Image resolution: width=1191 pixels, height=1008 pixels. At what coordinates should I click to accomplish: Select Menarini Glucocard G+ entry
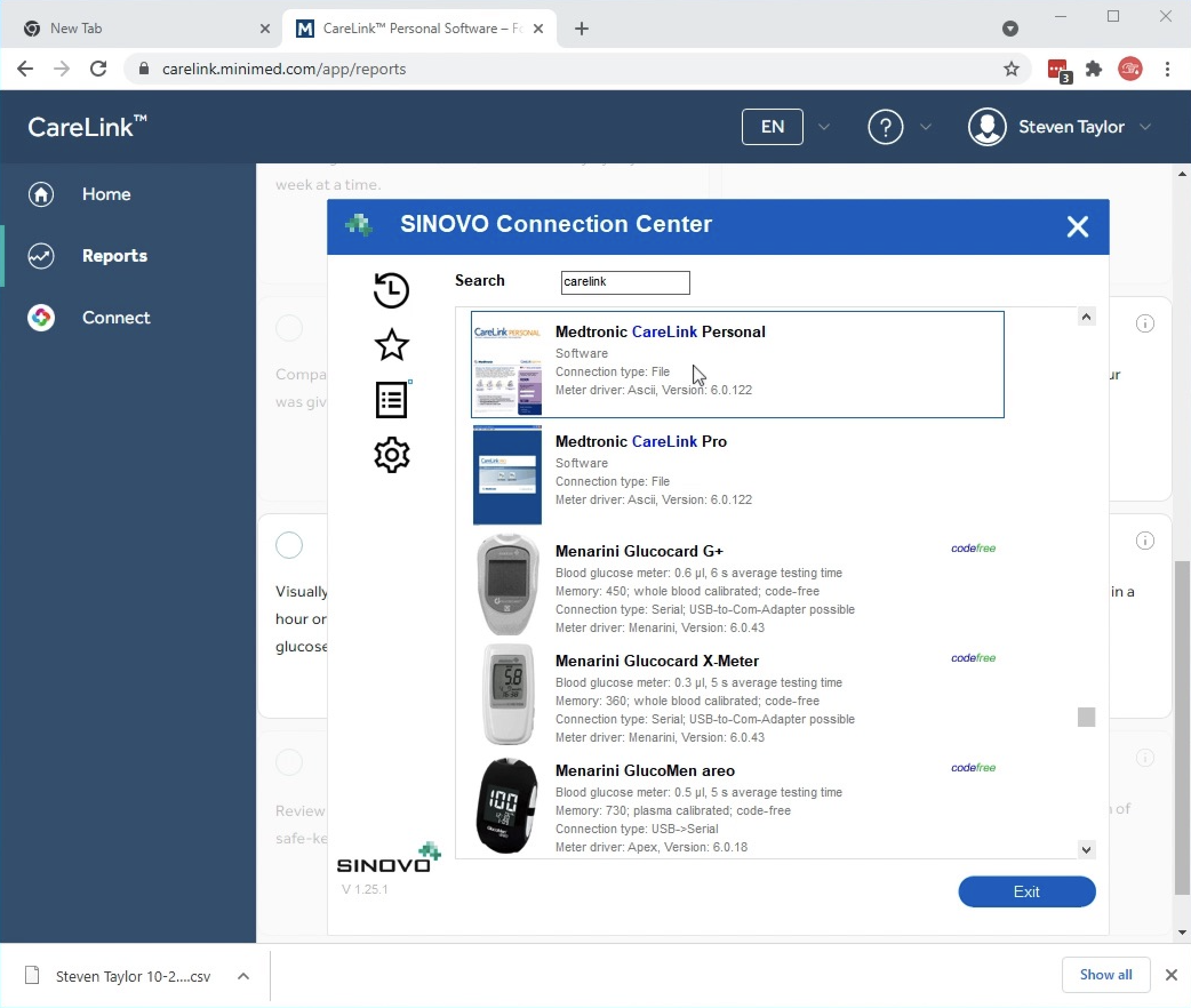tap(737, 585)
